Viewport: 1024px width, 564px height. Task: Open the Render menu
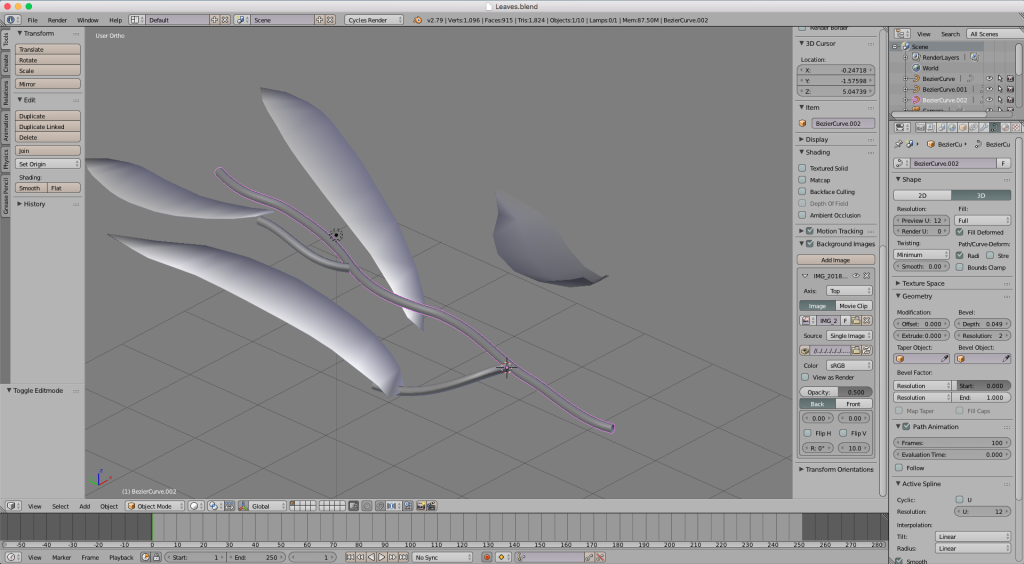tap(57, 20)
